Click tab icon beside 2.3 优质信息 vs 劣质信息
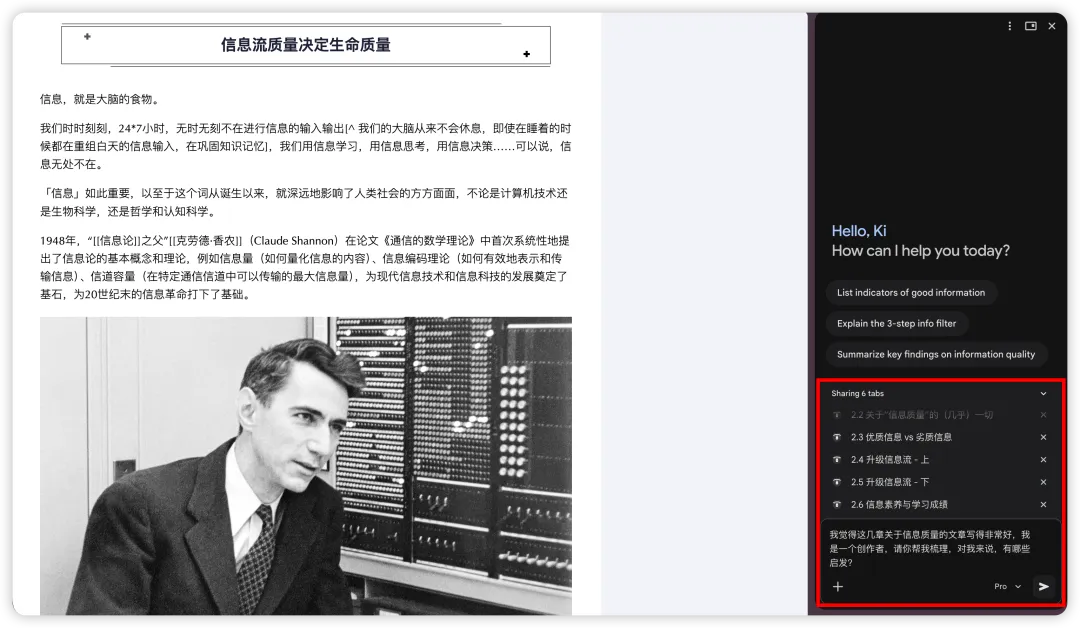Screen dimensions: 1080x628 point(837,437)
